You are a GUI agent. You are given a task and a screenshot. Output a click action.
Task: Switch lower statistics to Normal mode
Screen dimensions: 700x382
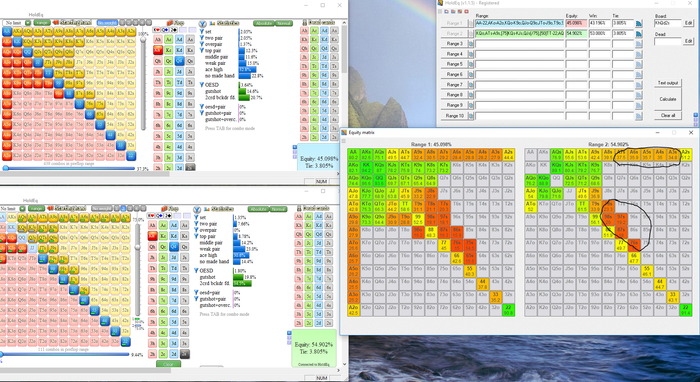278,209
